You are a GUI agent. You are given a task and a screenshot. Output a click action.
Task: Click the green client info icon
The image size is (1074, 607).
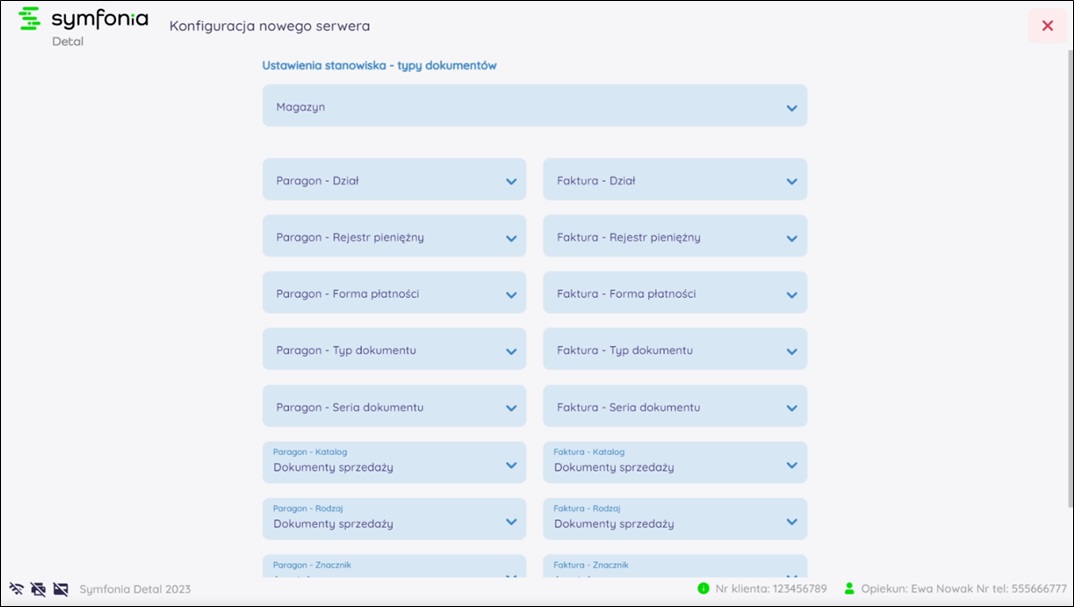click(703, 589)
